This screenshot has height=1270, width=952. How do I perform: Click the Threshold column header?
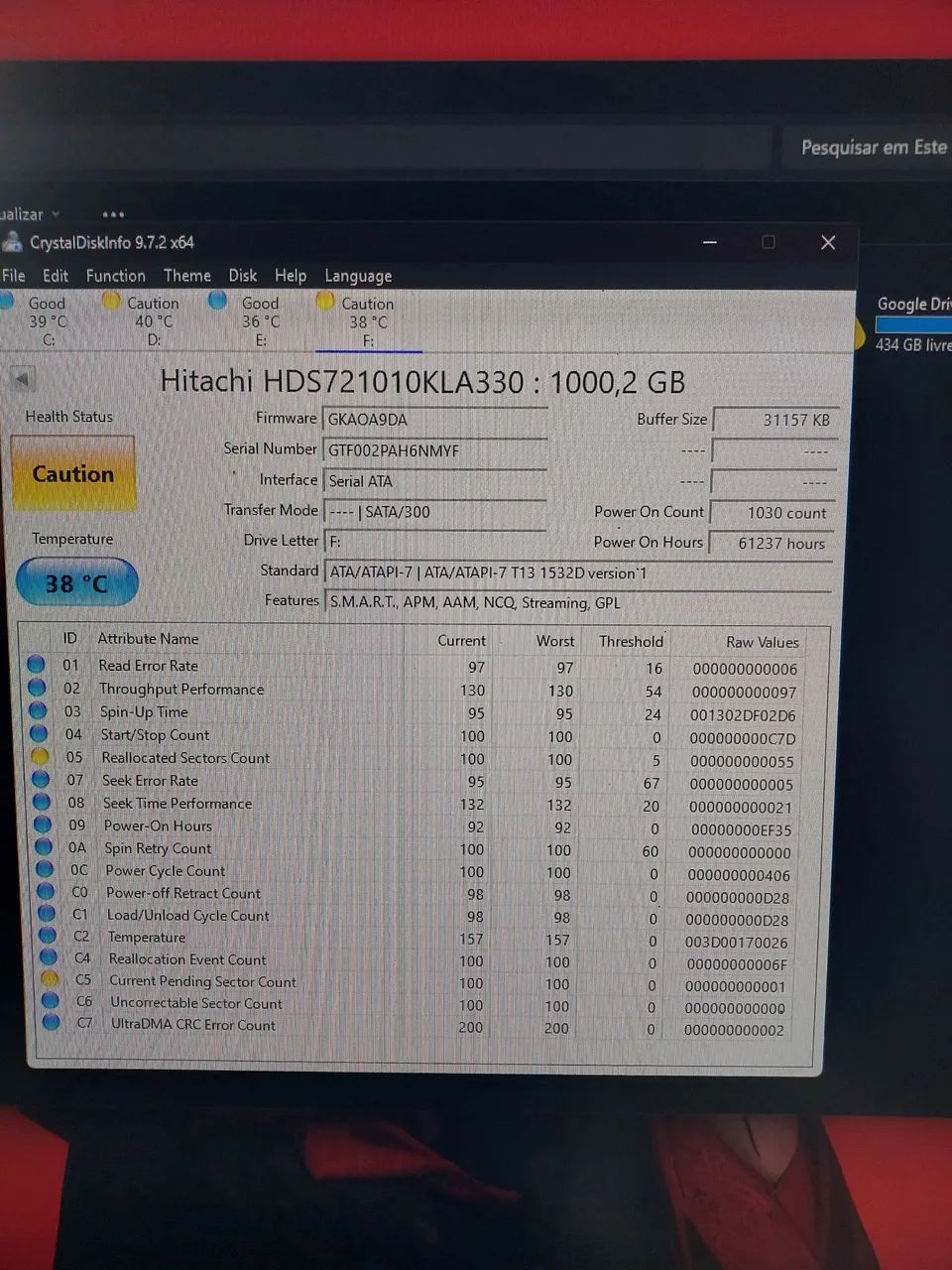click(631, 641)
